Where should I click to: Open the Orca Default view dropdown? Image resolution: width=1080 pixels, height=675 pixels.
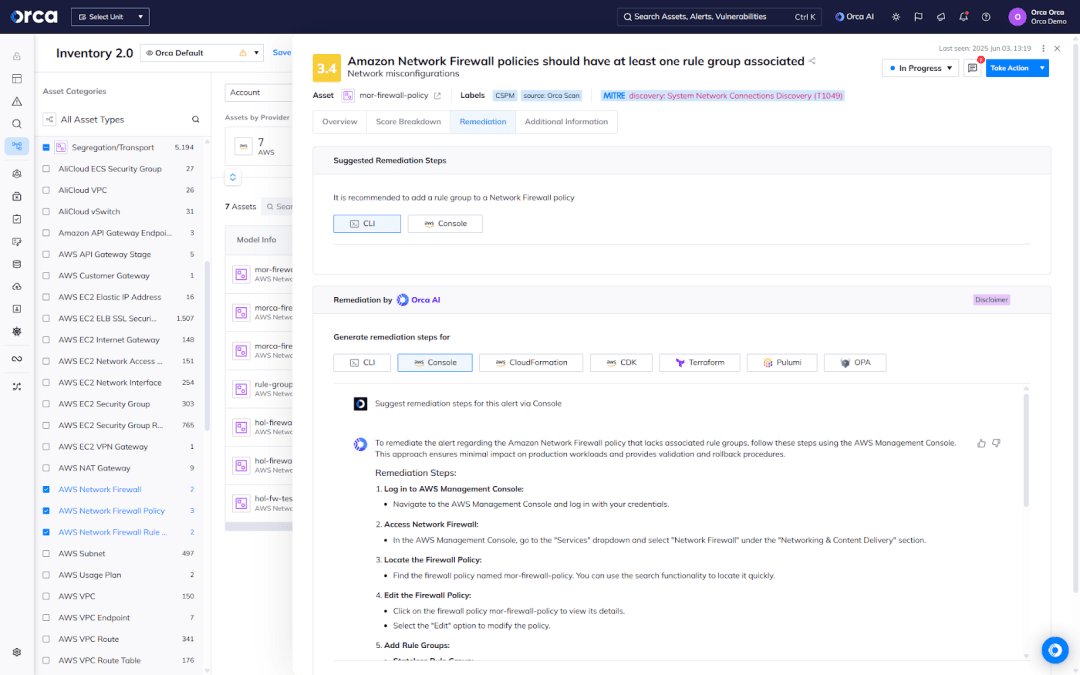202,53
